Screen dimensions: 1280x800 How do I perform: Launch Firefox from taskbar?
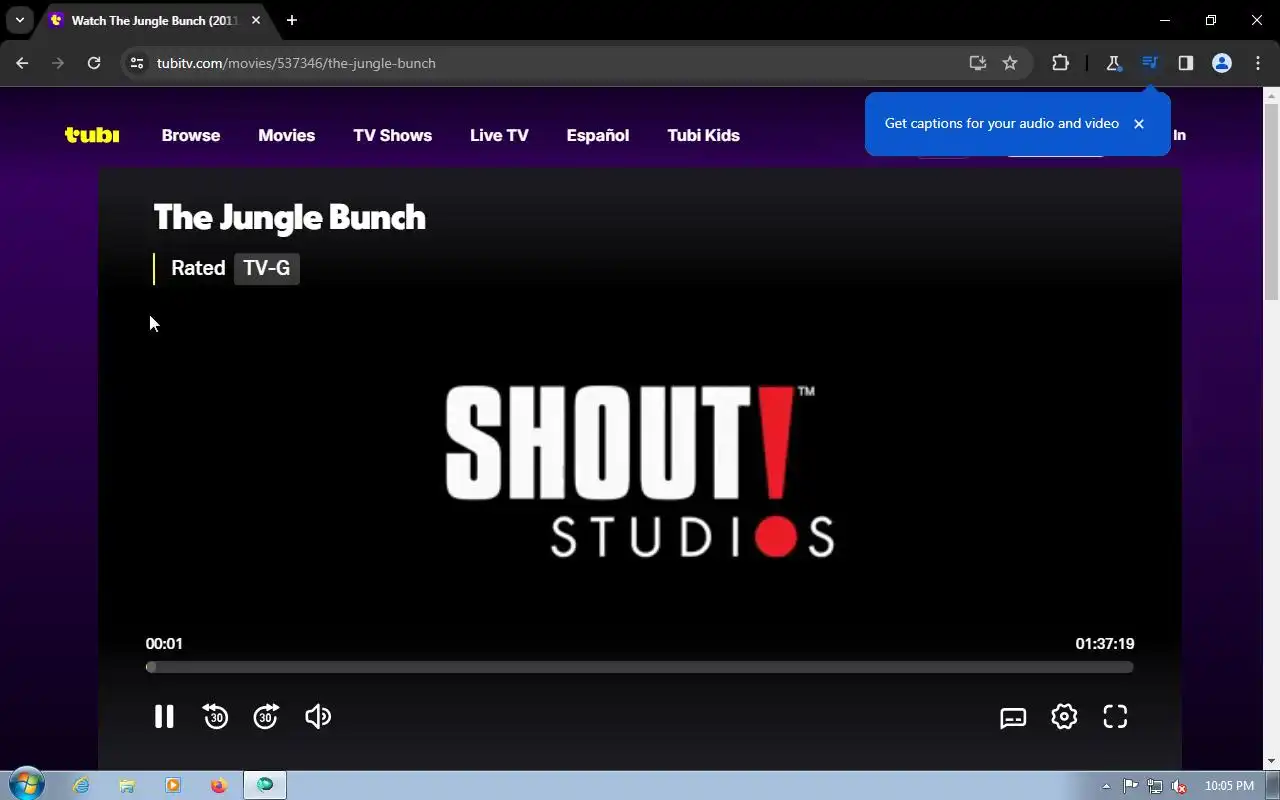[219, 786]
